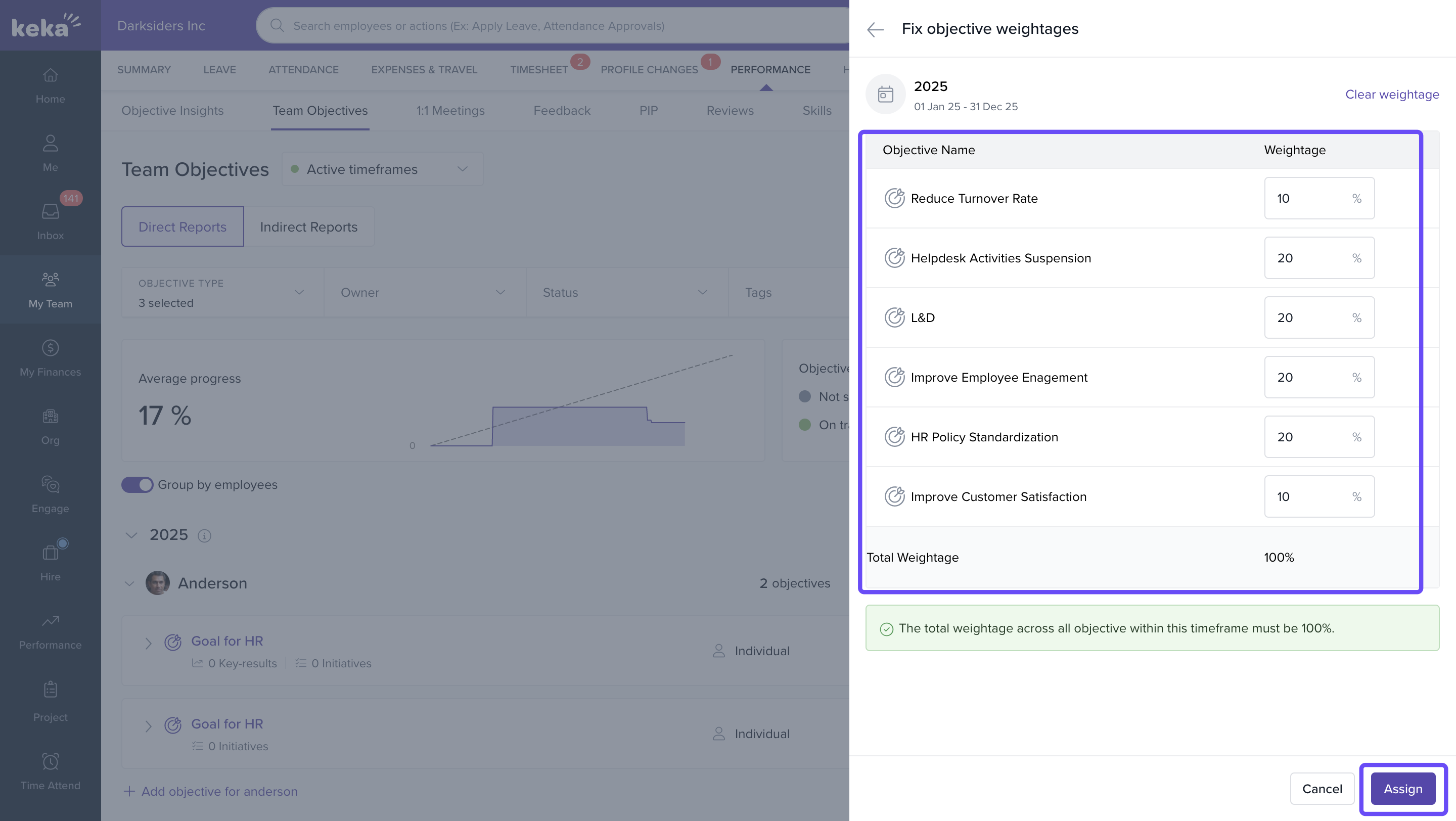This screenshot has width=1456, height=821.
Task: Switch to the Objective Insights tab
Action: [x=172, y=111]
